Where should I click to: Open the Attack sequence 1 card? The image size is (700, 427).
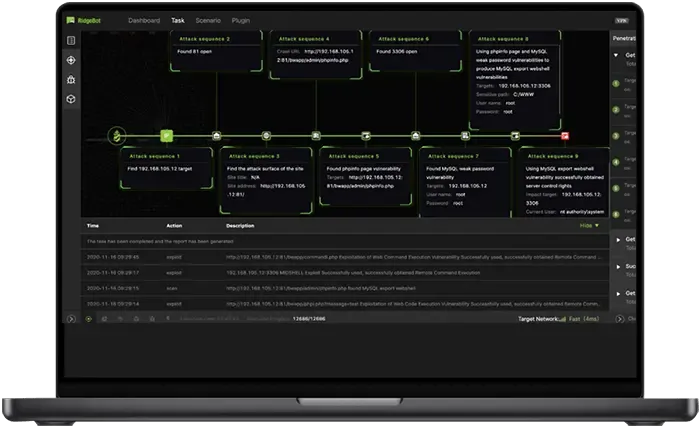coord(167,168)
